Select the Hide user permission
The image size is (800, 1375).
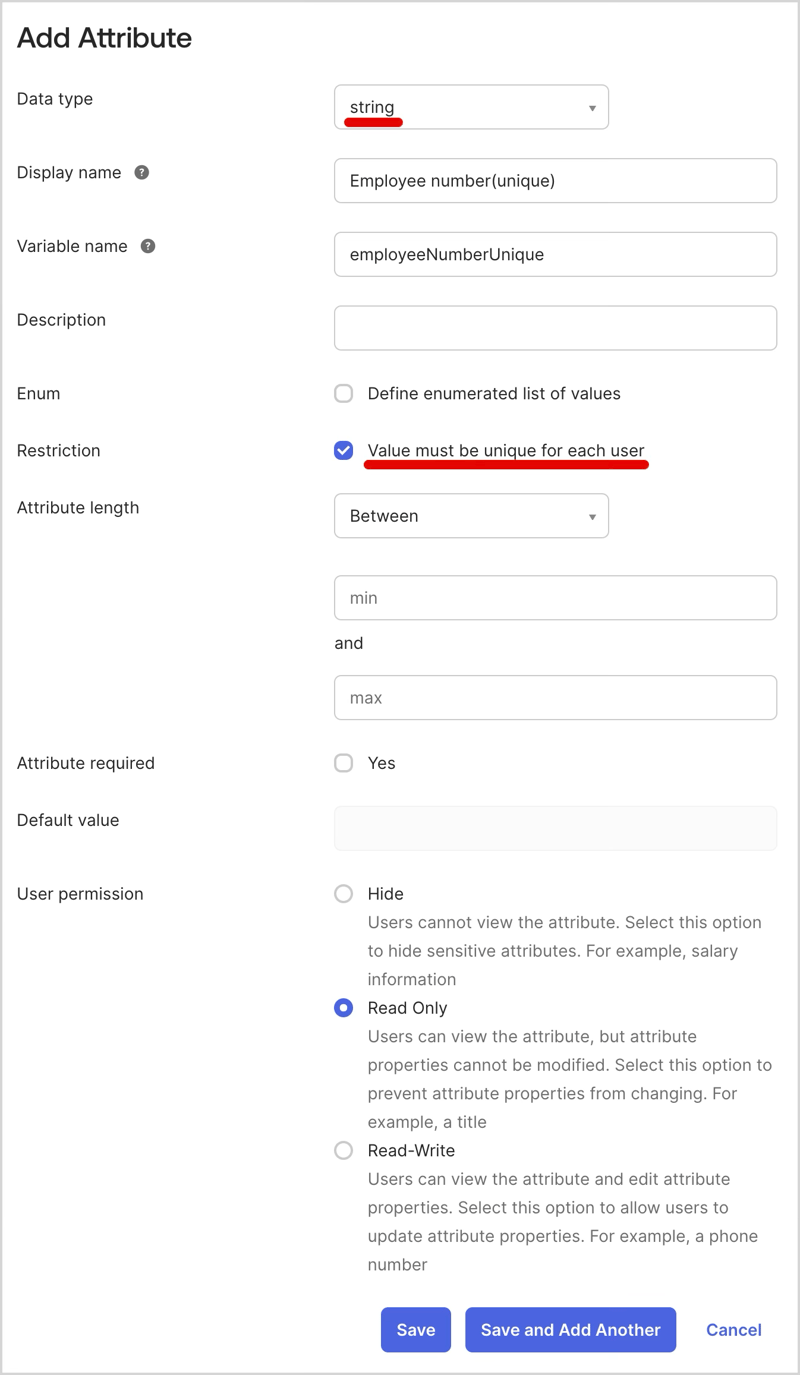click(344, 893)
